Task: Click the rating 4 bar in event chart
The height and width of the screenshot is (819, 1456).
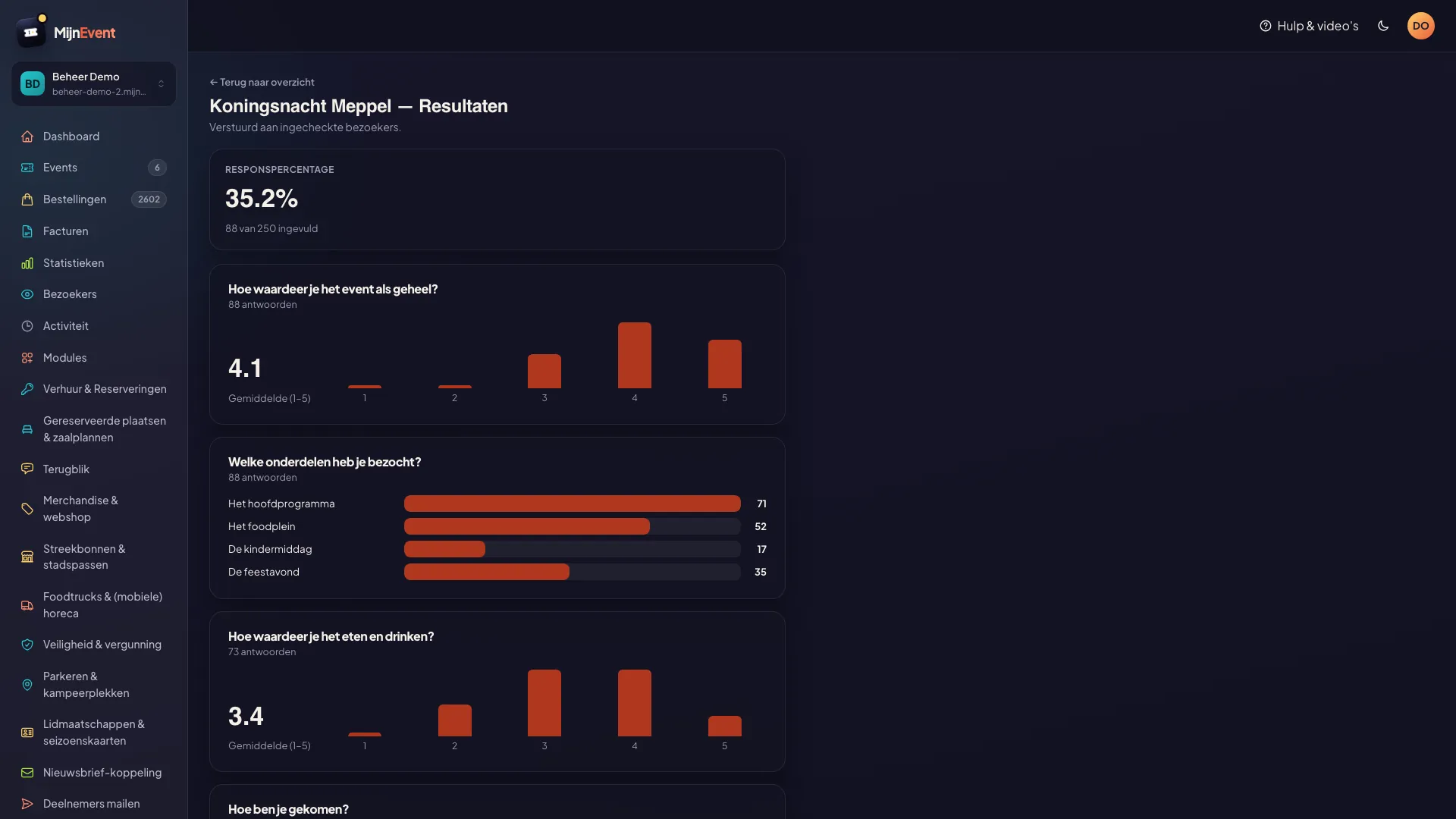Action: pos(635,355)
